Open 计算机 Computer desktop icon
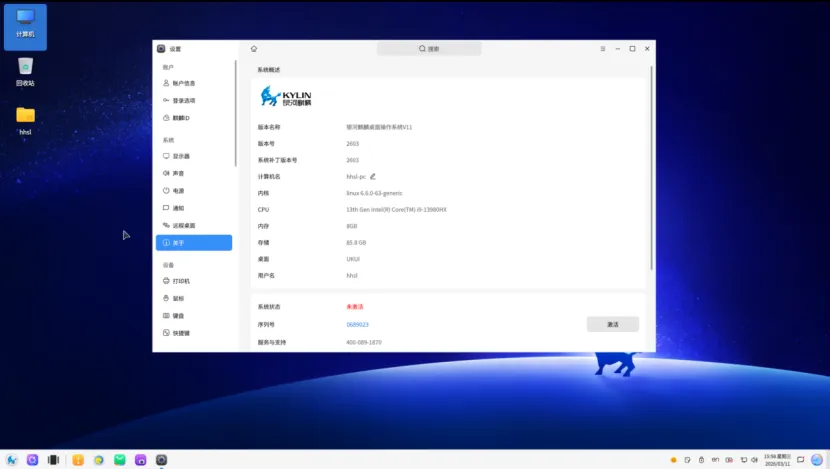This screenshot has width=831, height=470. (25, 26)
